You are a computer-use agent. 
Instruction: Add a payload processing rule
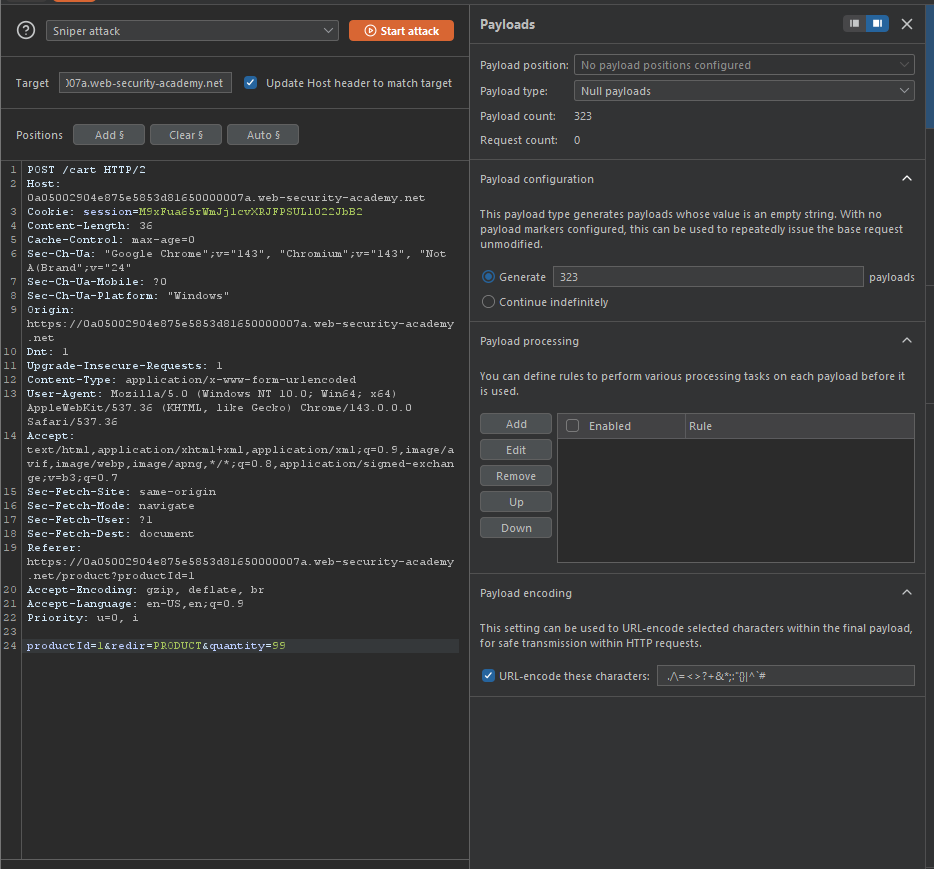pos(516,424)
